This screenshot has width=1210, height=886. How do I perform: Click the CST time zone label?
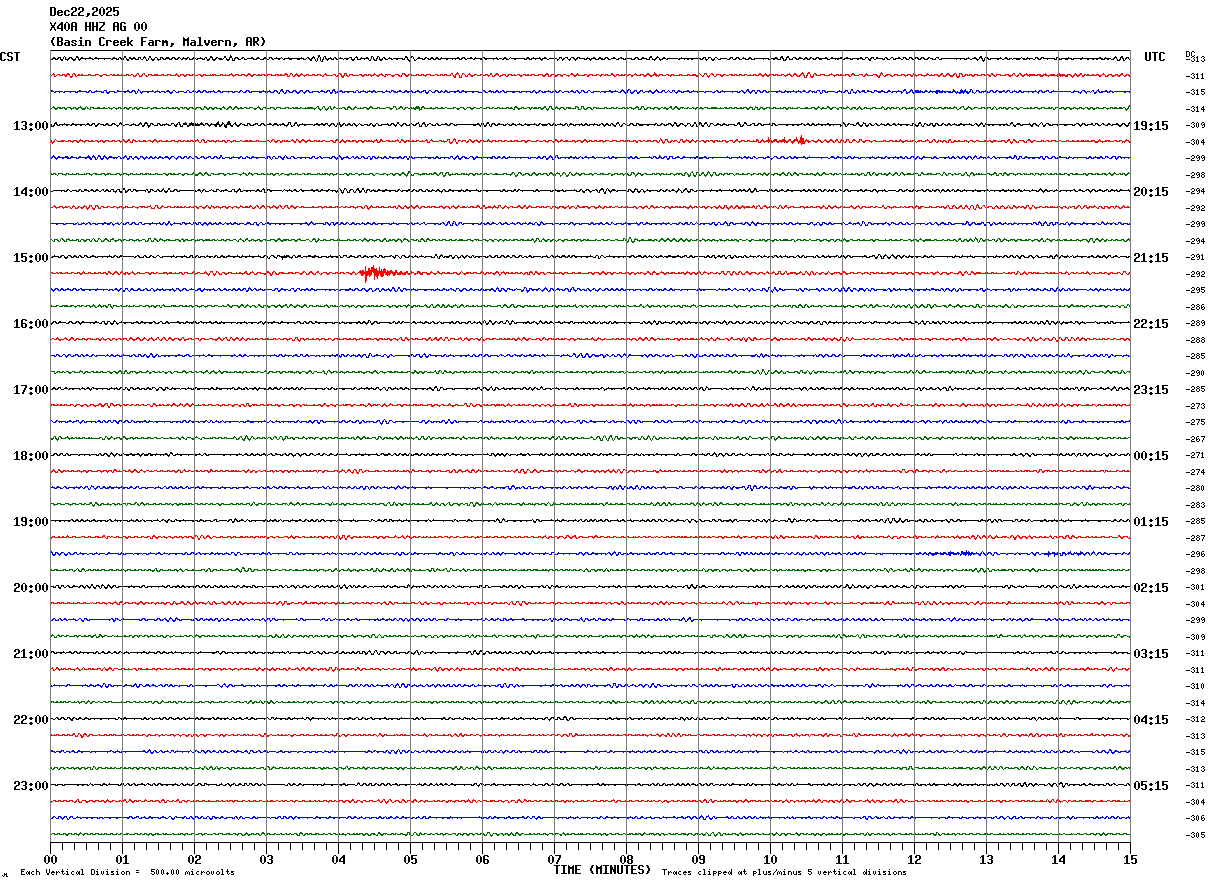pyautogui.click(x=10, y=57)
